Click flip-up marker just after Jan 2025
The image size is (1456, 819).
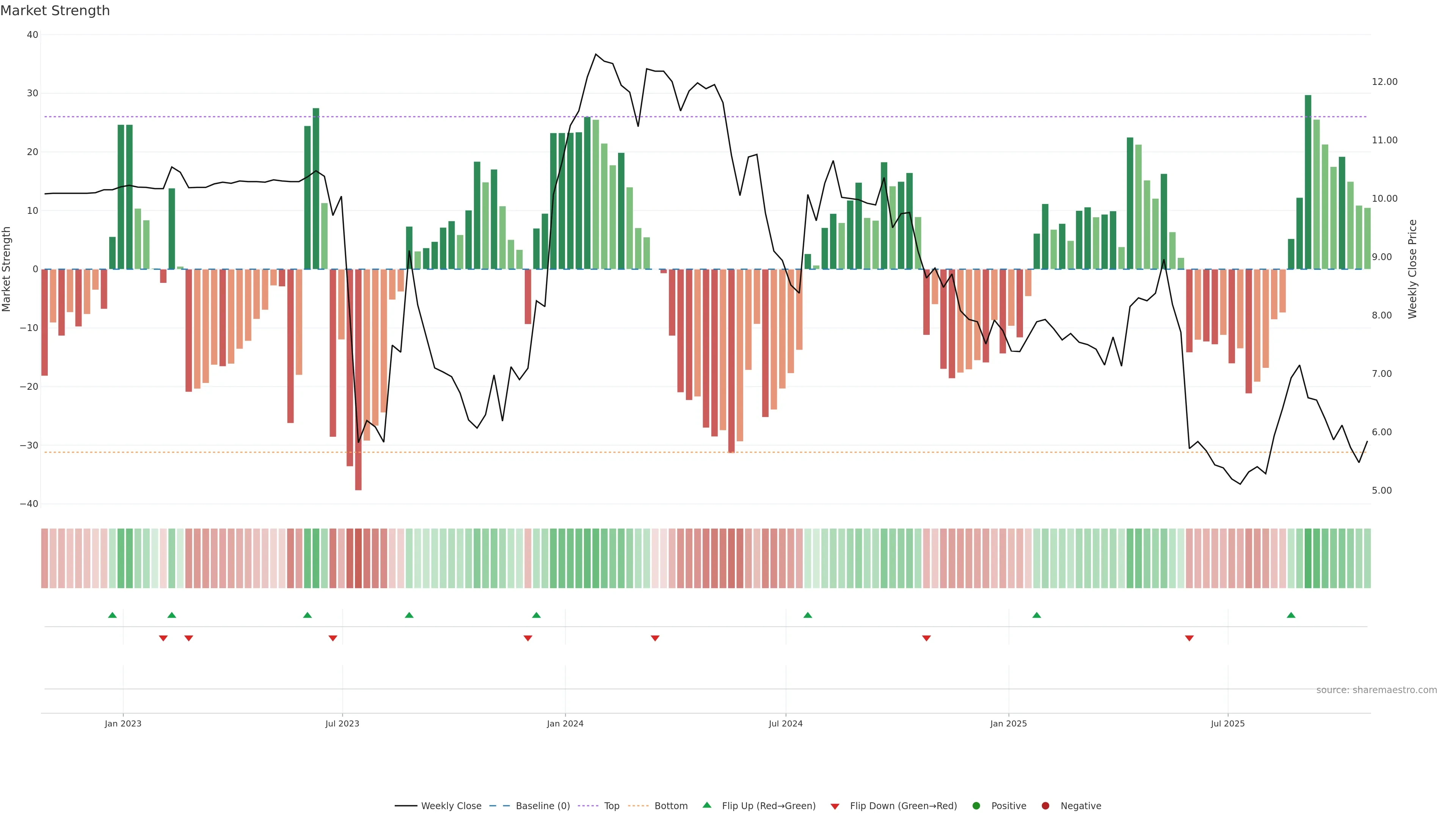(x=1037, y=615)
